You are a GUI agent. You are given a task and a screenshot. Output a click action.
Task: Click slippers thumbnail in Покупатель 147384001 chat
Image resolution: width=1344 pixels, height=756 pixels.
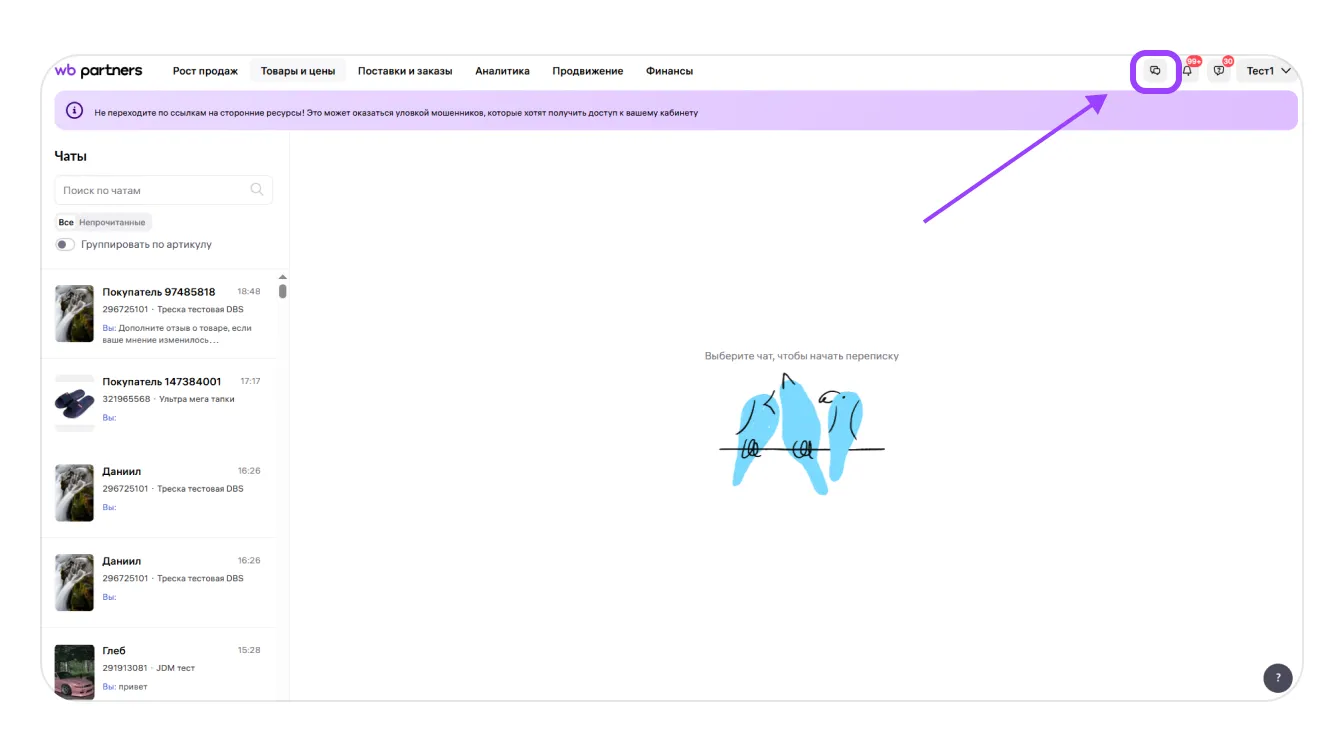74,403
